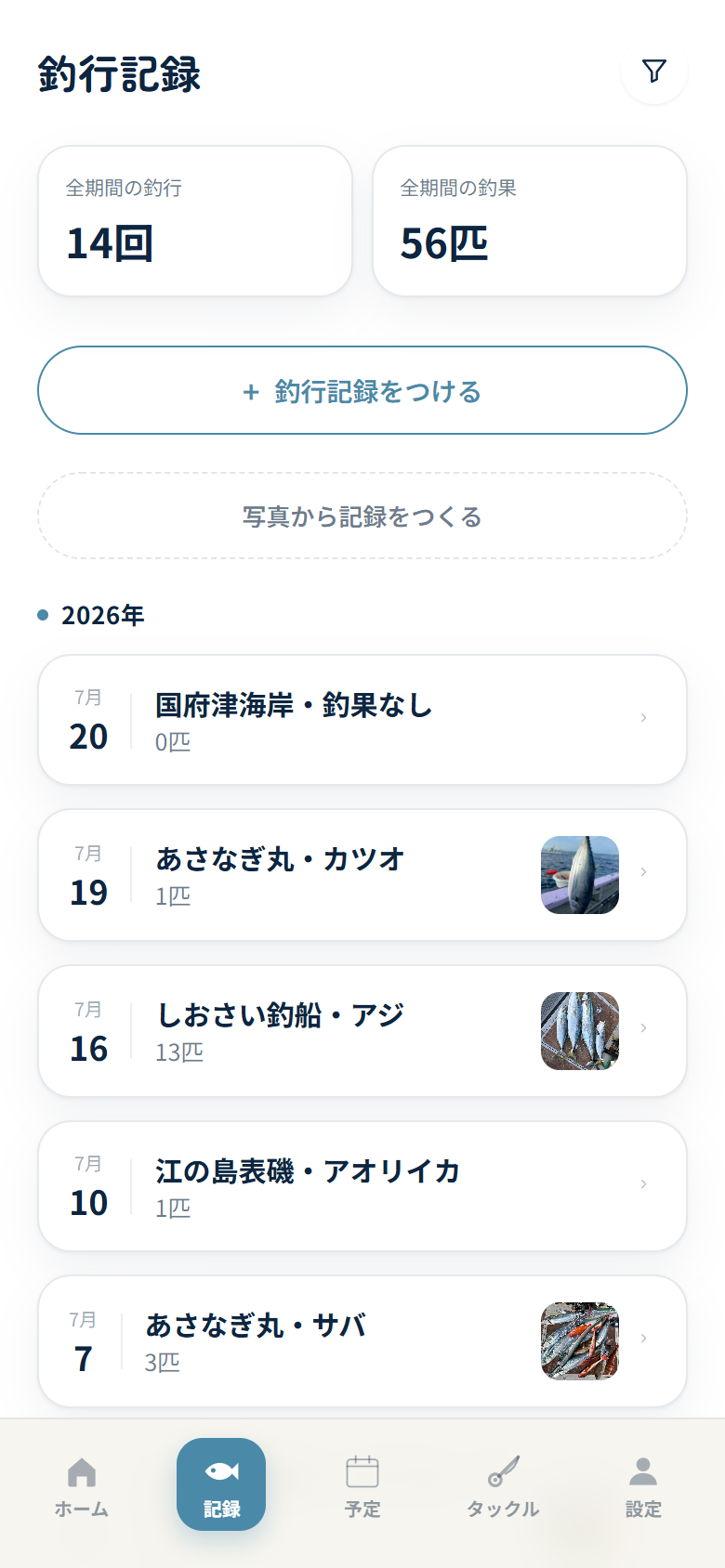Click 写真から記録をつくる button
725x1568 pixels.
point(362,516)
